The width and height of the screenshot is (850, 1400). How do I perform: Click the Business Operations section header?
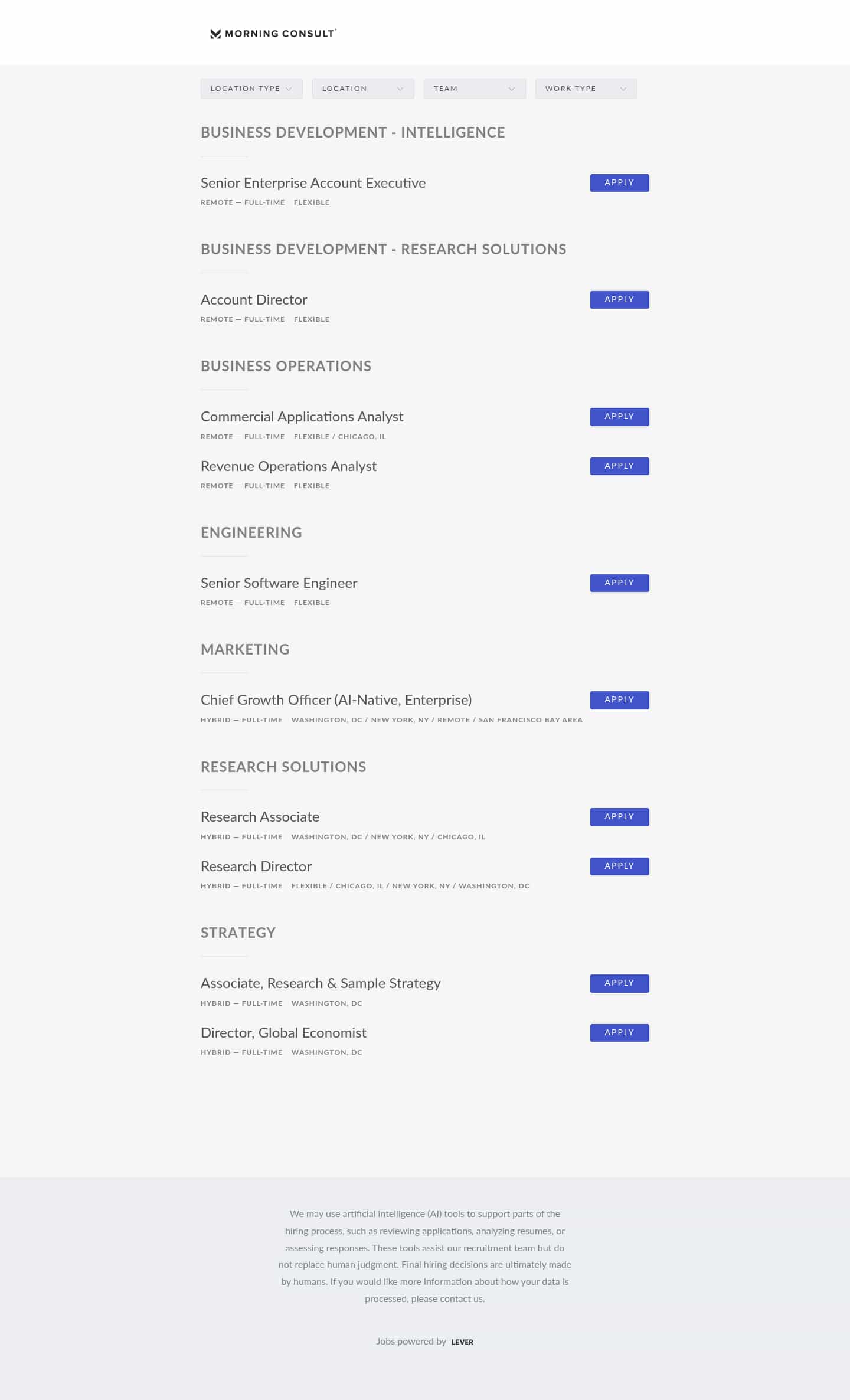coord(286,366)
